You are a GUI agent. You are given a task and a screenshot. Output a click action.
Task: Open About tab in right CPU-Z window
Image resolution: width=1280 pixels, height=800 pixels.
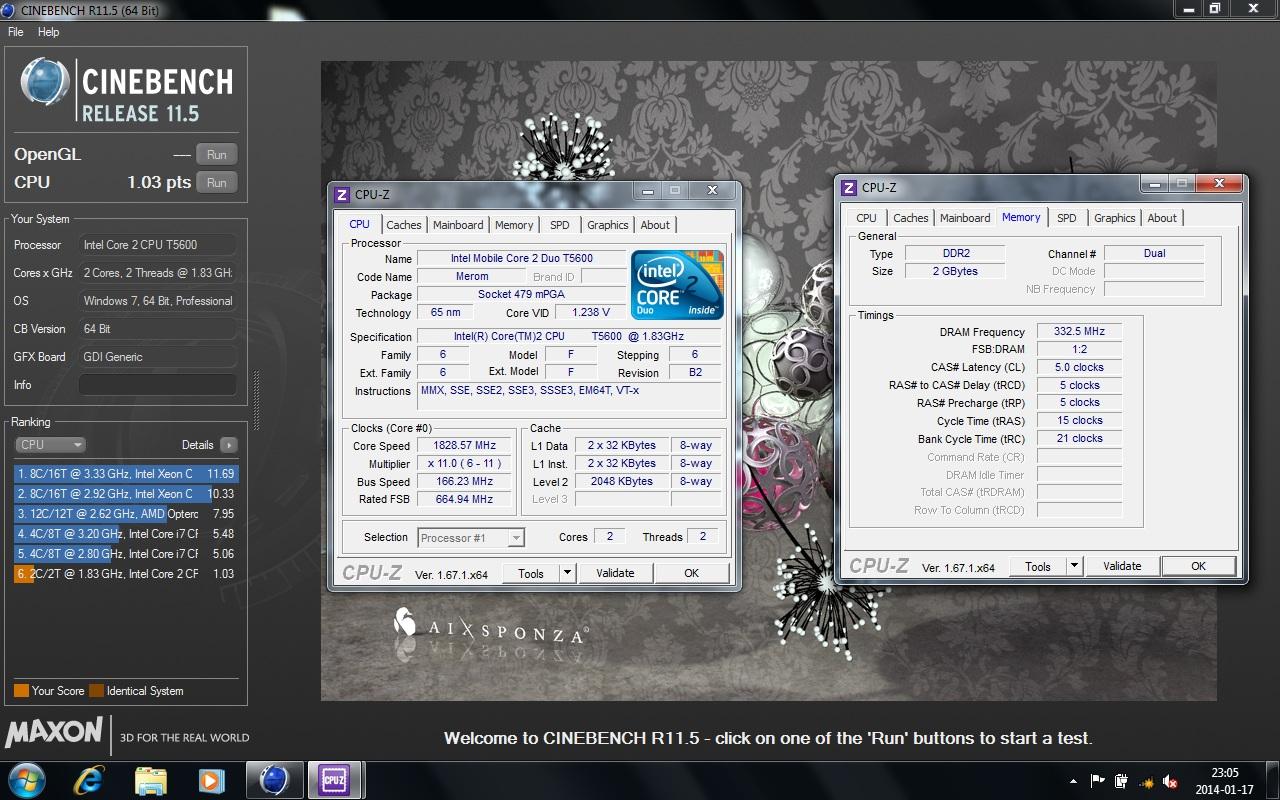click(1162, 218)
